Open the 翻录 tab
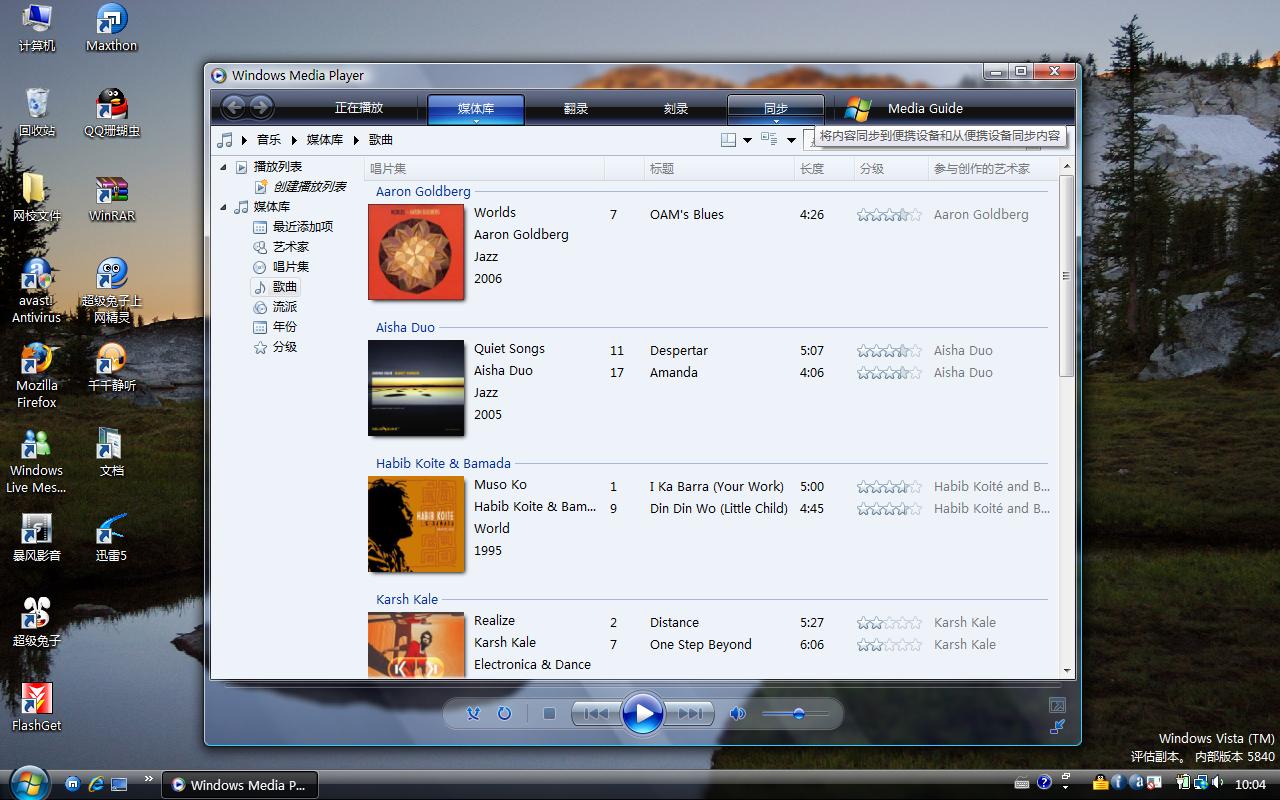This screenshot has height=800, width=1280. coord(576,109)
